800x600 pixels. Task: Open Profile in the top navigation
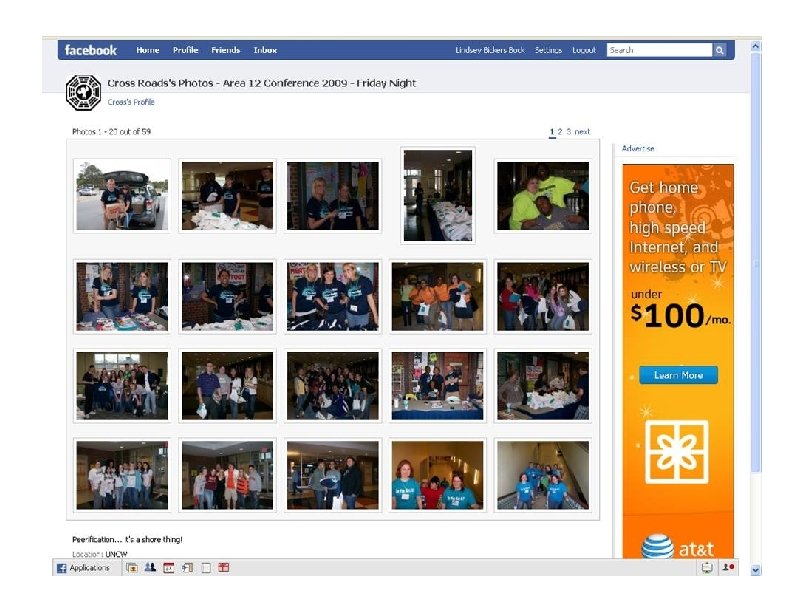185,50
